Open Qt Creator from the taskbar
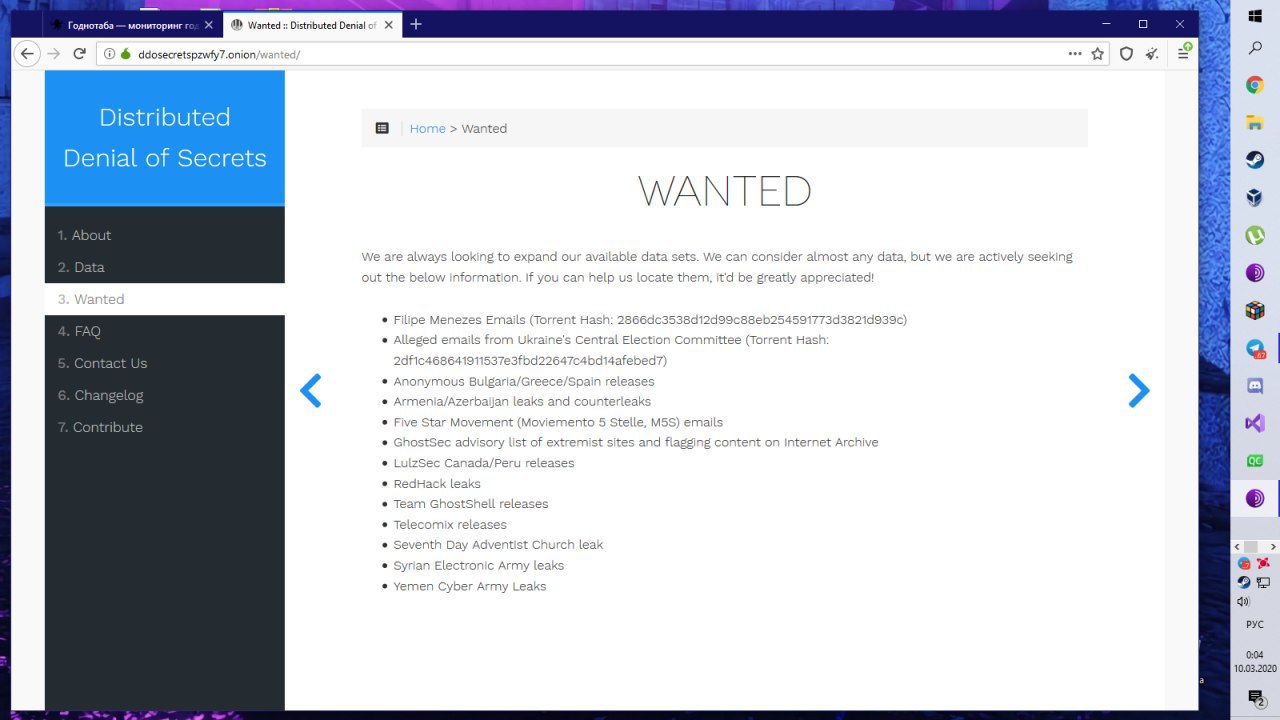This screenshot has width=1280, height=720. 1255,461
